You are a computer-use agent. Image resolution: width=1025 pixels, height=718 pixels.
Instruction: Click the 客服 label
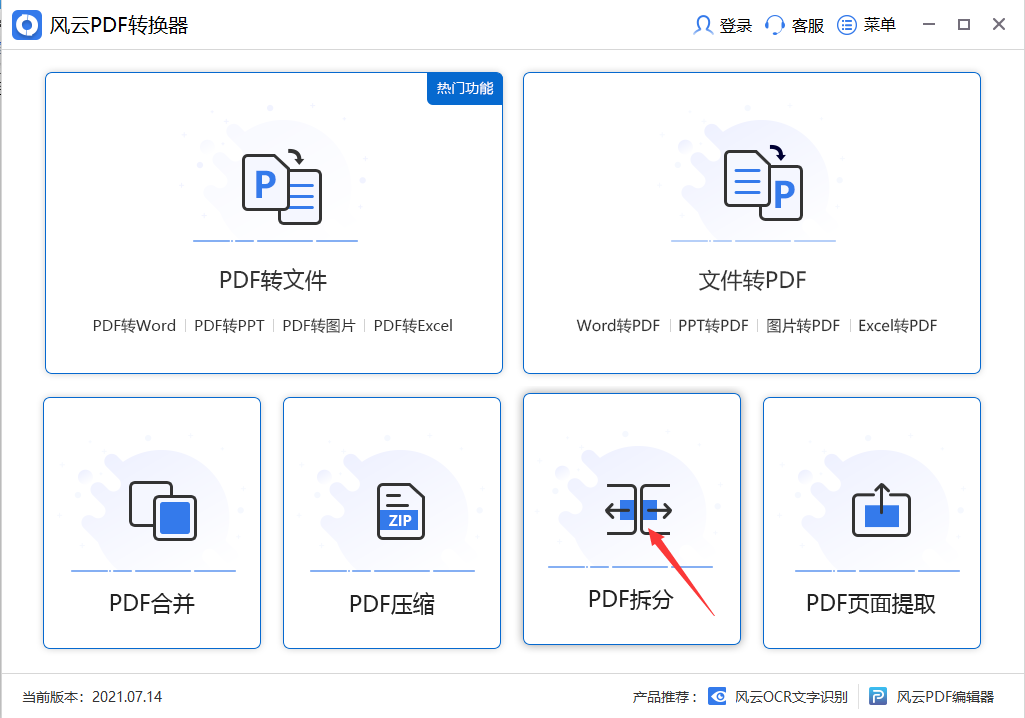[x=808, y=26]
